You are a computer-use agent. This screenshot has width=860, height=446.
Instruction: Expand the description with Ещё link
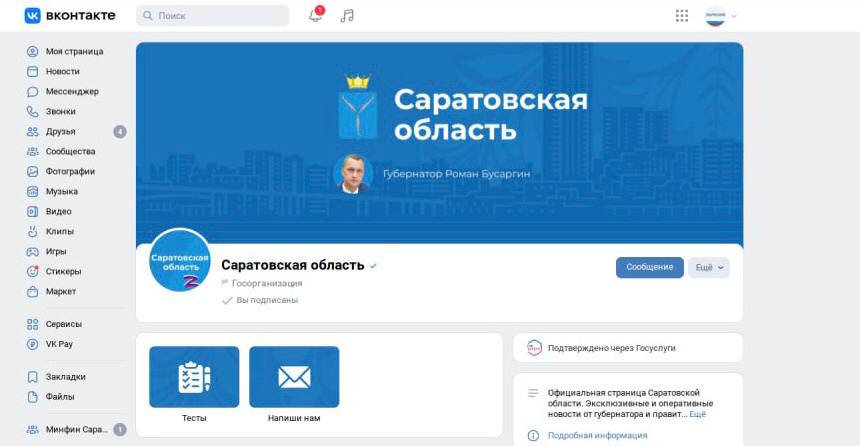[x=697, y=414]
